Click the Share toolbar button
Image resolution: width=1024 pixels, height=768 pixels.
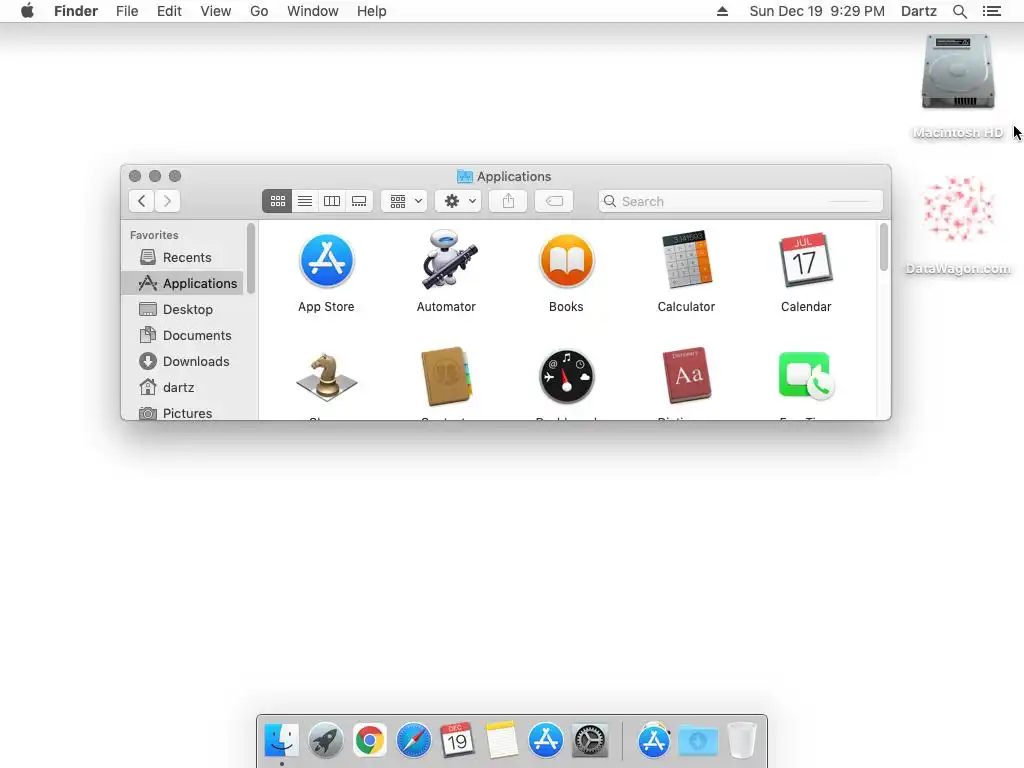tap(508, 201)
